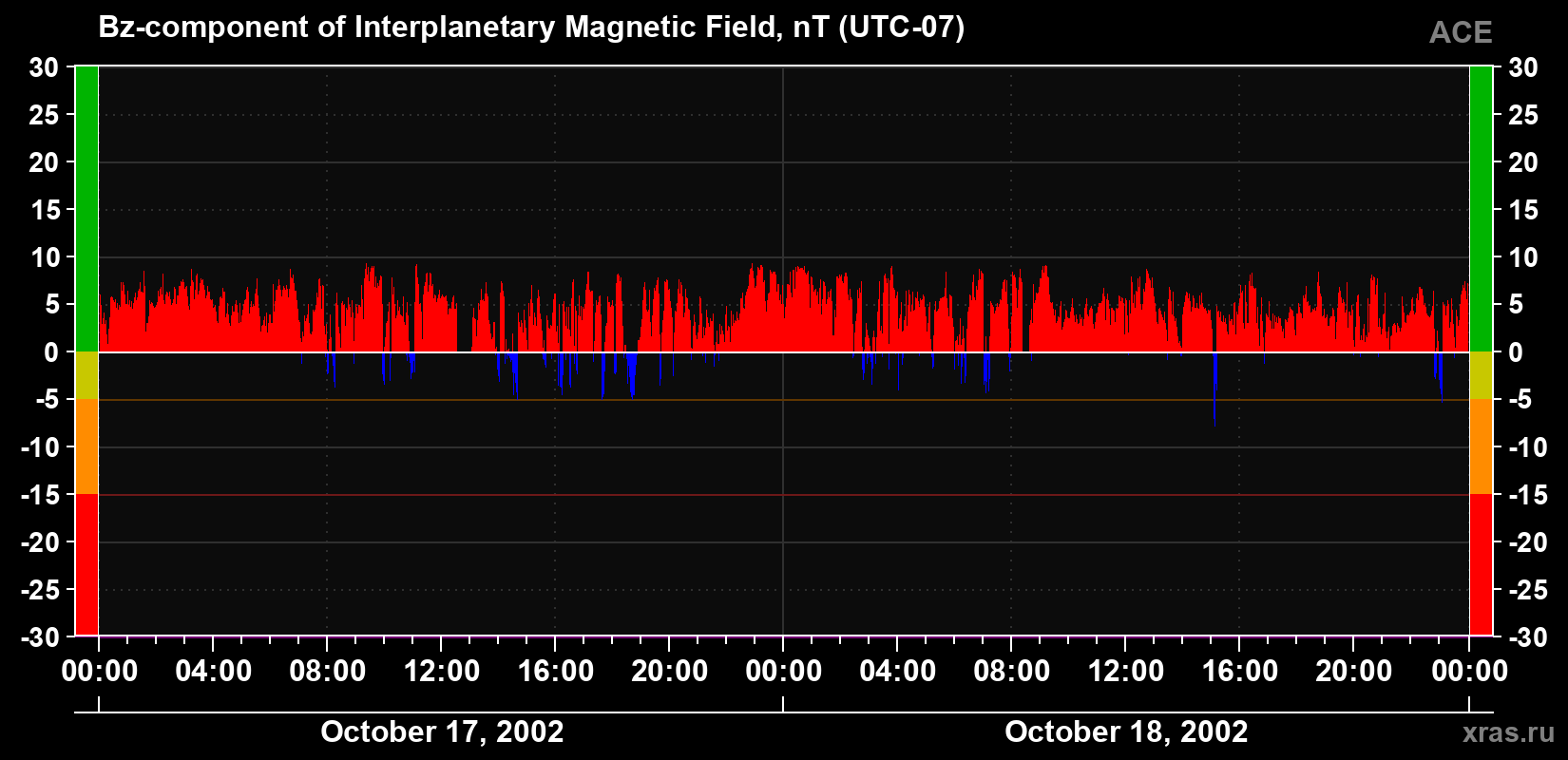The width and height of the screenshot is (1568, 760).
Task: Click the '-15' label on the right axis
Action: point(1527,495)
